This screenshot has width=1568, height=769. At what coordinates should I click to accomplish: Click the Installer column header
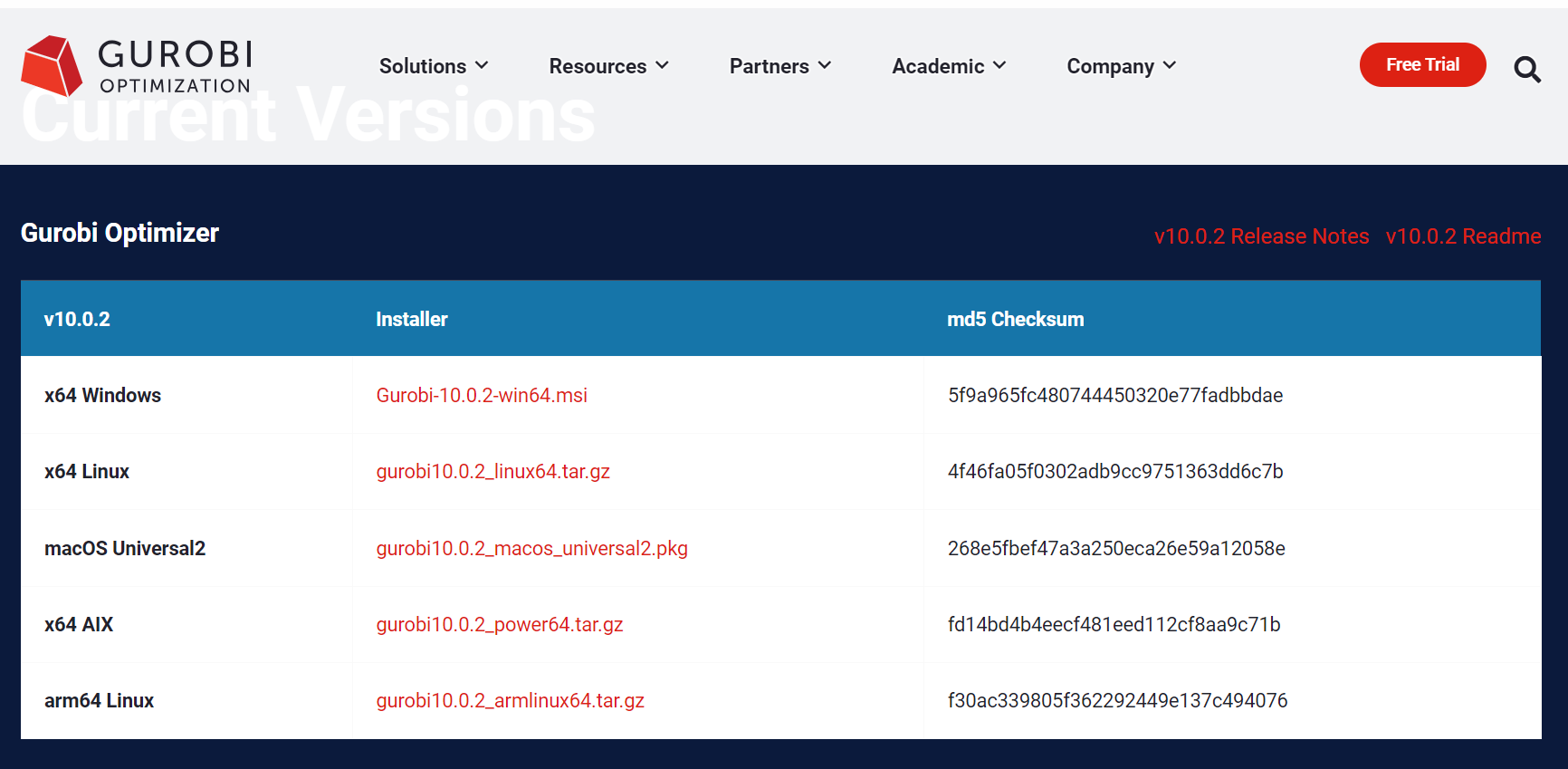pos(412,319)
